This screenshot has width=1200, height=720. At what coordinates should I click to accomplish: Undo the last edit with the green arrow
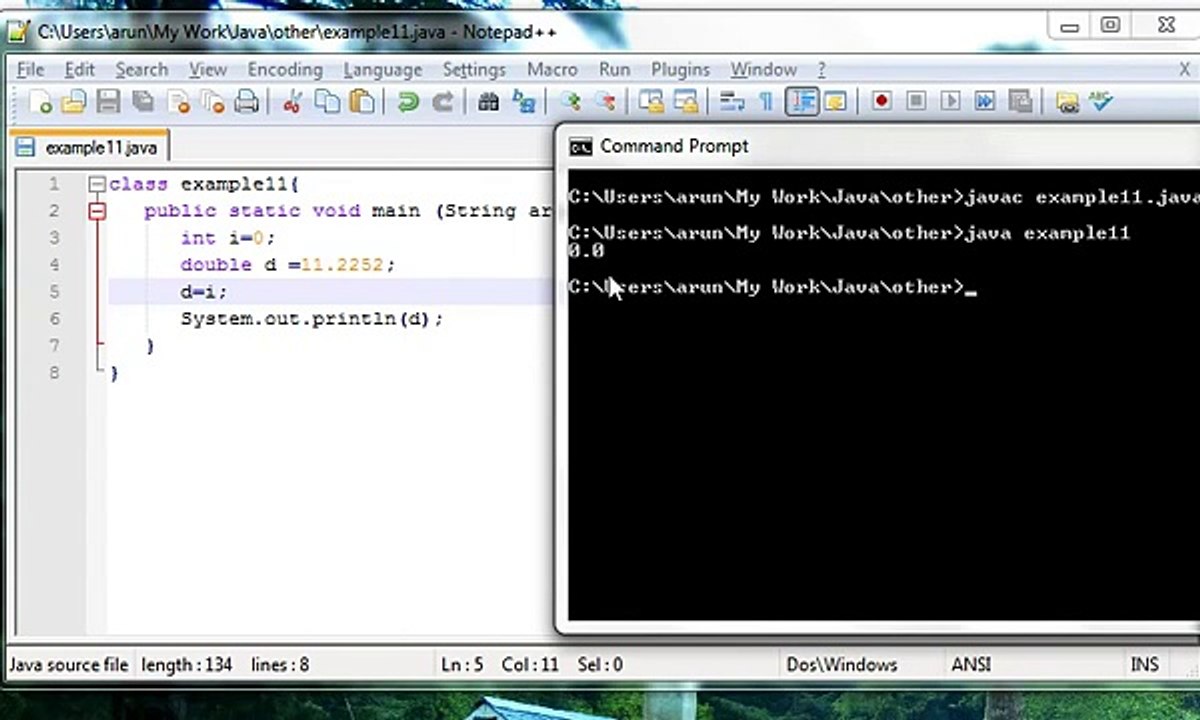point(407,101)
